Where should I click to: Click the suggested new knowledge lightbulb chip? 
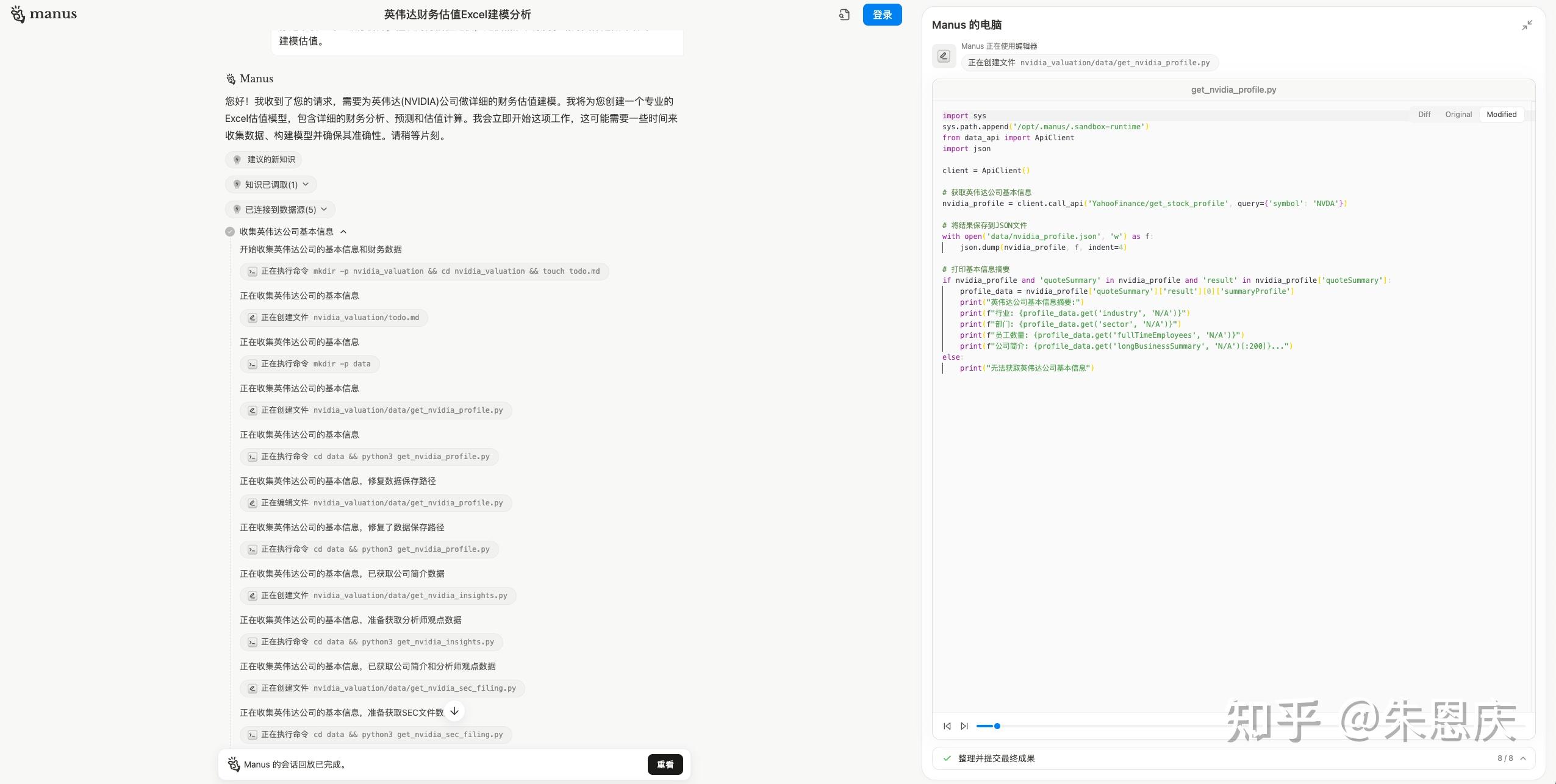pyautogui.click(x=264, y=160)
